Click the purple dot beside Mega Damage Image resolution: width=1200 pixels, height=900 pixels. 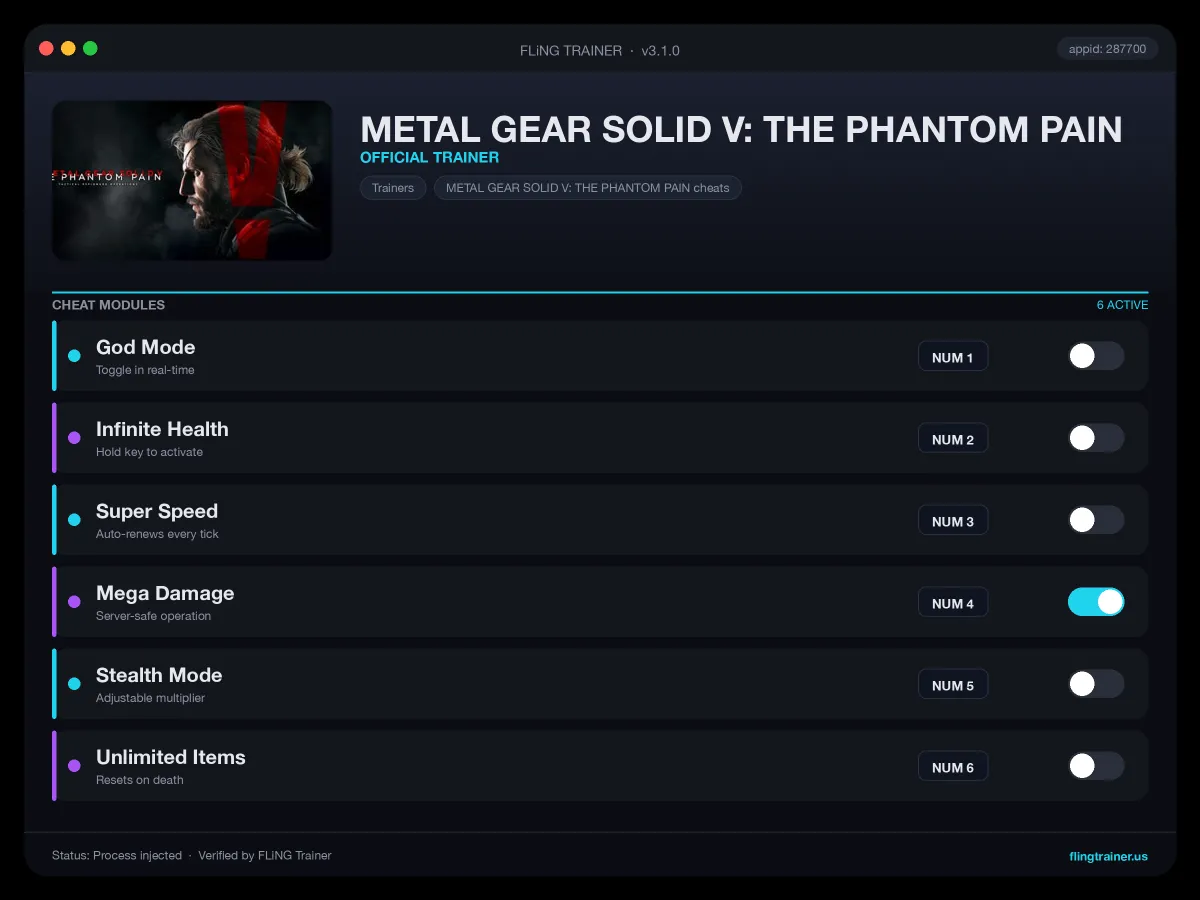[x=74, y=602]
